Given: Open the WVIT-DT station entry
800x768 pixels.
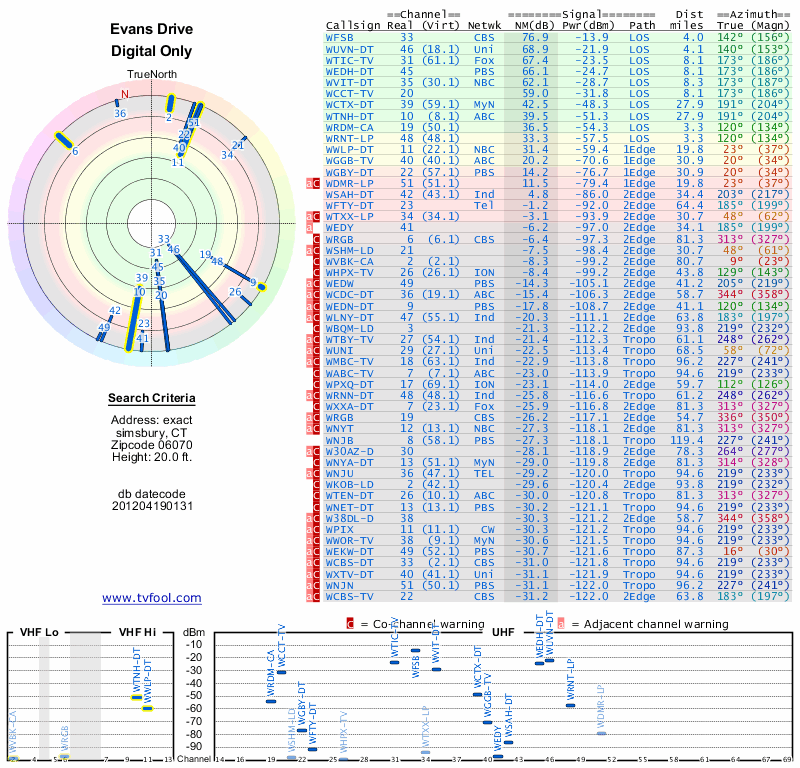Looking at the screenshot, I should click(x=349, y=83).
